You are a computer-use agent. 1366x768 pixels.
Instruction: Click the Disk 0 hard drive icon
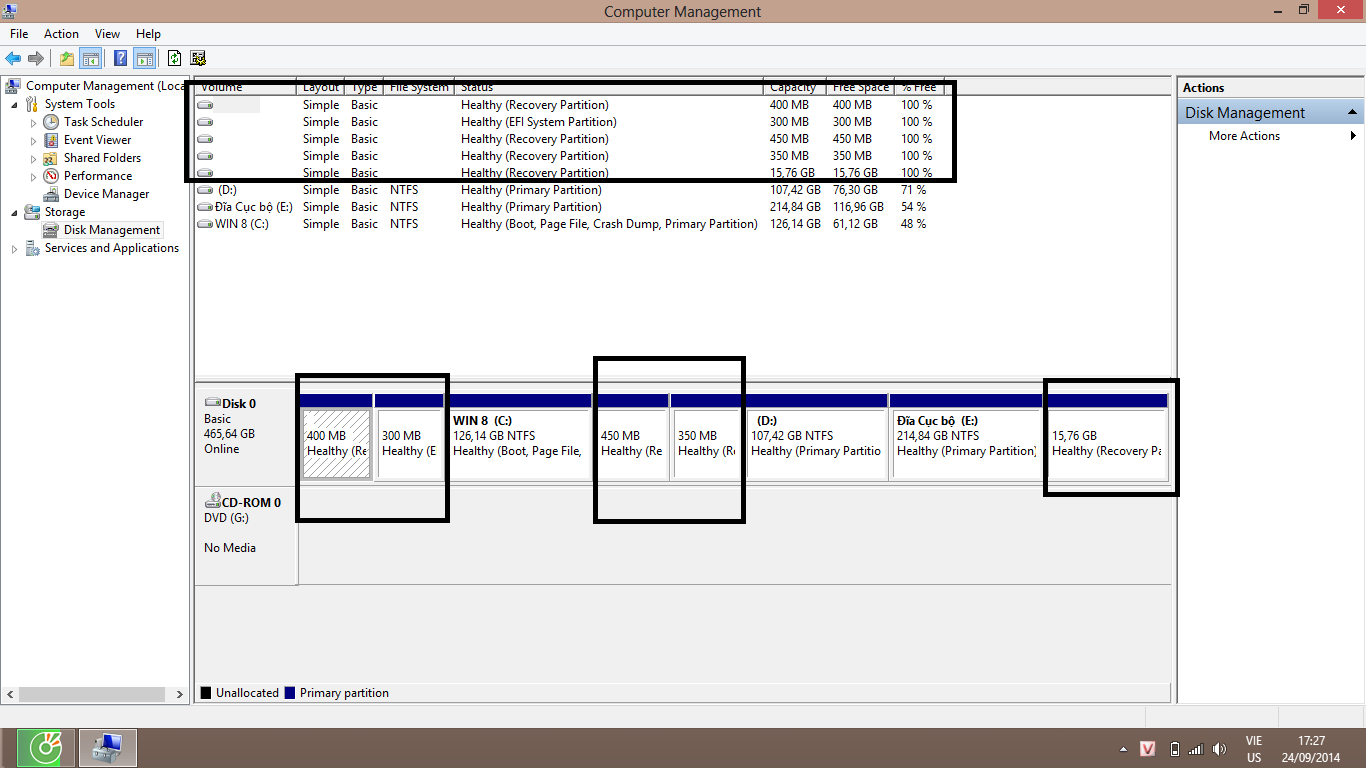pyautogui.click(x=212, y=404)
